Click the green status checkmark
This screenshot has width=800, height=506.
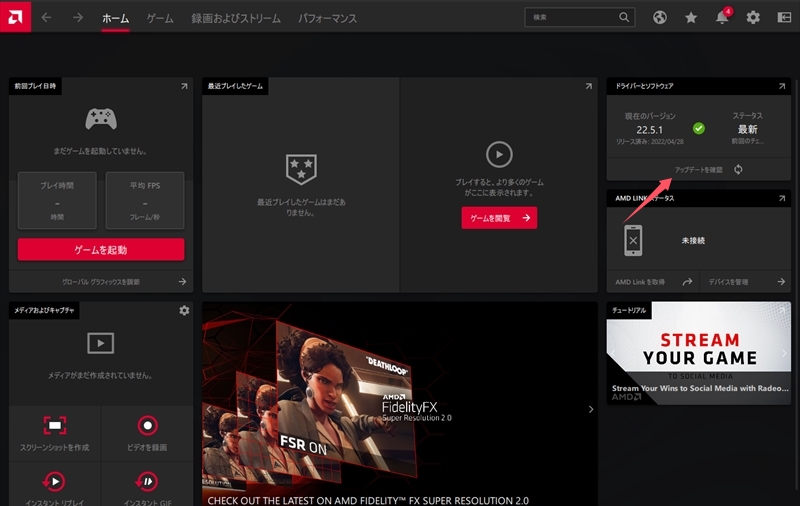pyautogui.click(x=699, y=129)
